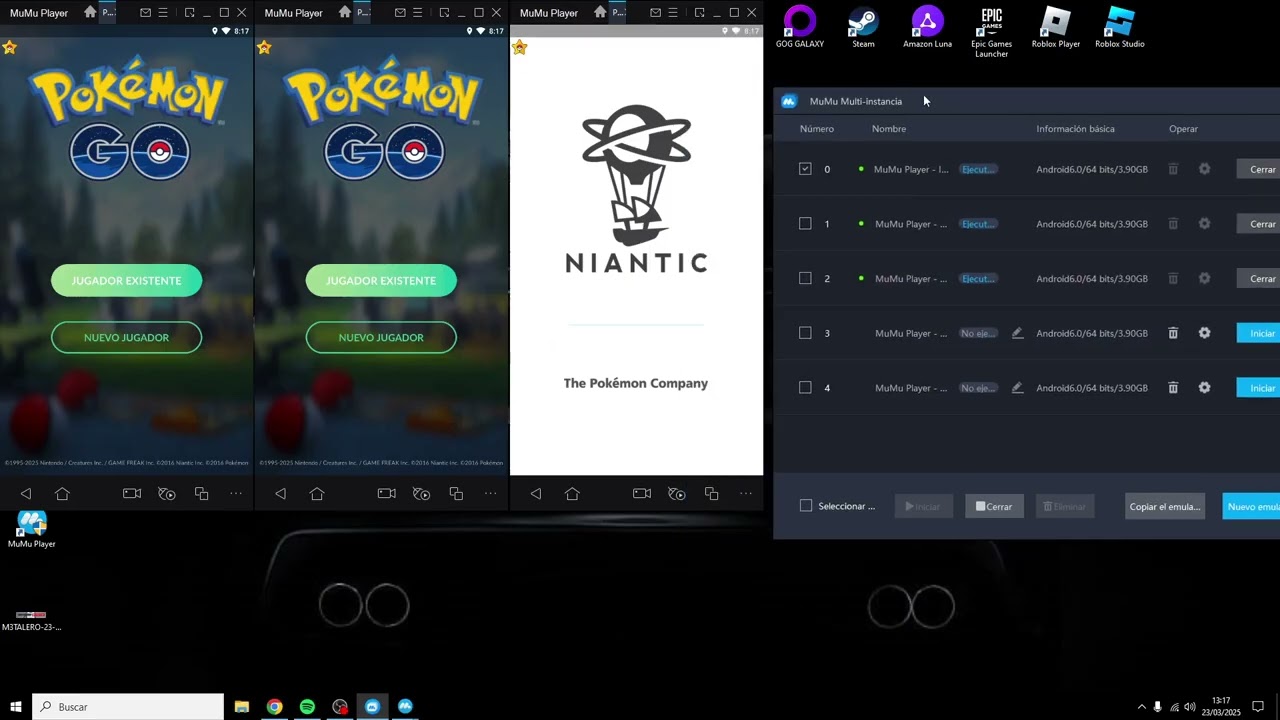Open GOG GALAXY desktop shortcut
Viewport: 1280px width, 720px height.
click(x=799, y=27)
